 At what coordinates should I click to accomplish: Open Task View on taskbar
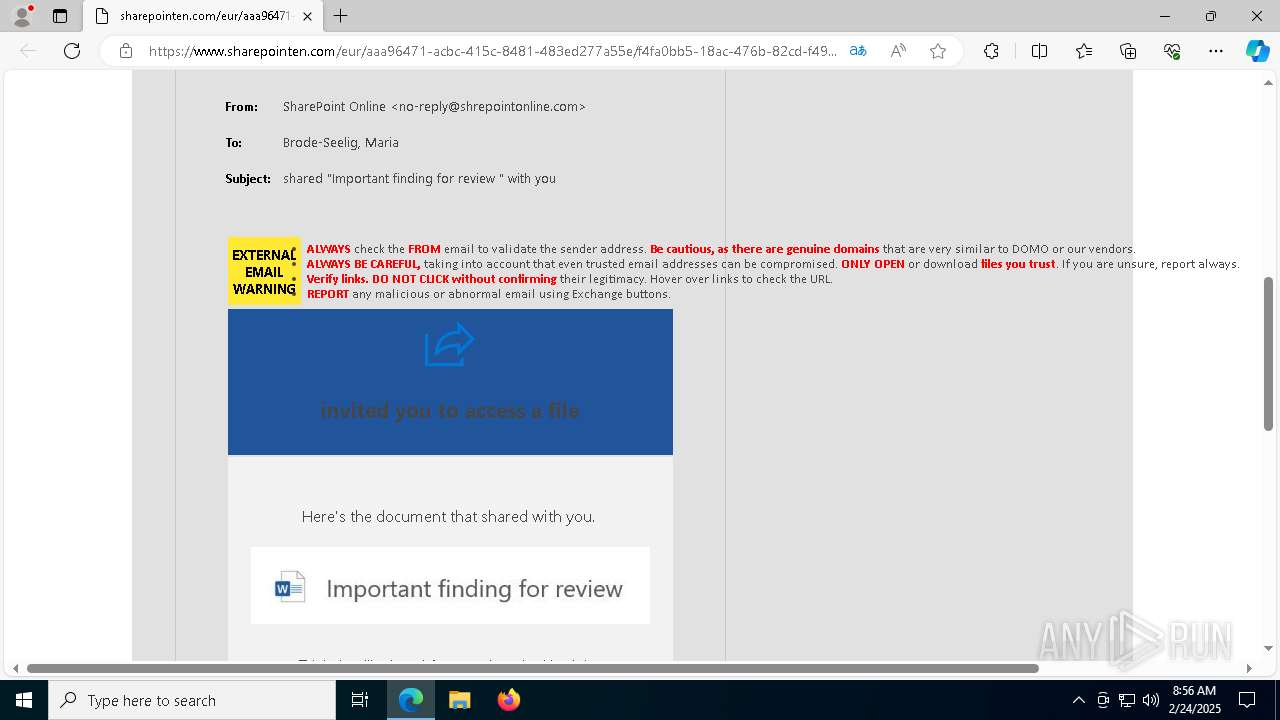click(x=360, y=700)
